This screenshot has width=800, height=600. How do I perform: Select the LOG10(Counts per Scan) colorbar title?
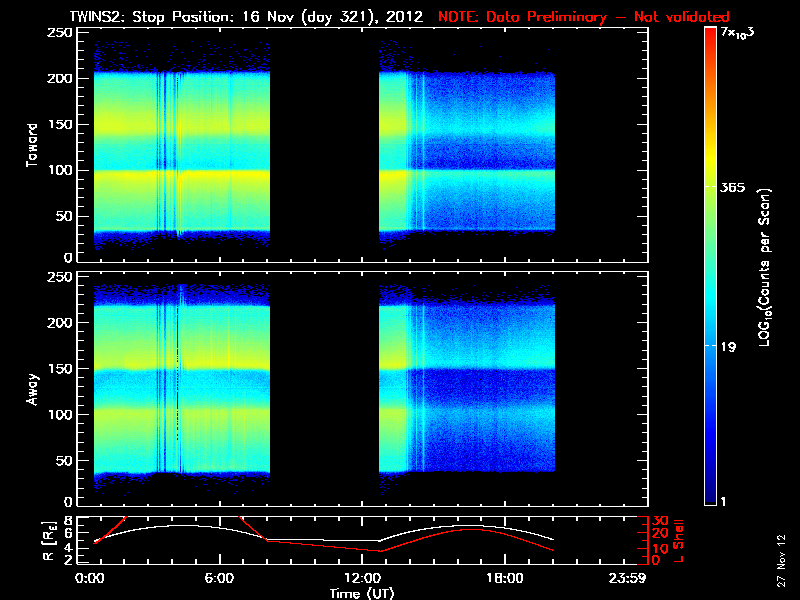pyautogui.click(x=764, y=267)
